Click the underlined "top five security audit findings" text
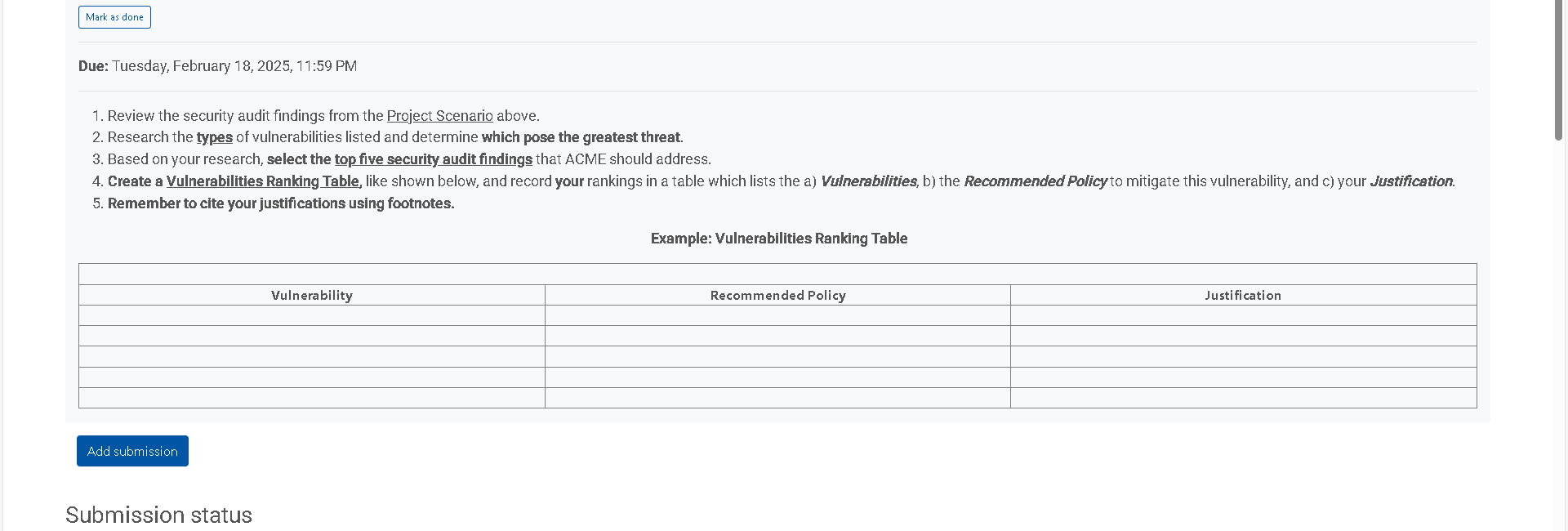Image resolution: width=1568 pixels, height=531 pixels. point(433,159)
